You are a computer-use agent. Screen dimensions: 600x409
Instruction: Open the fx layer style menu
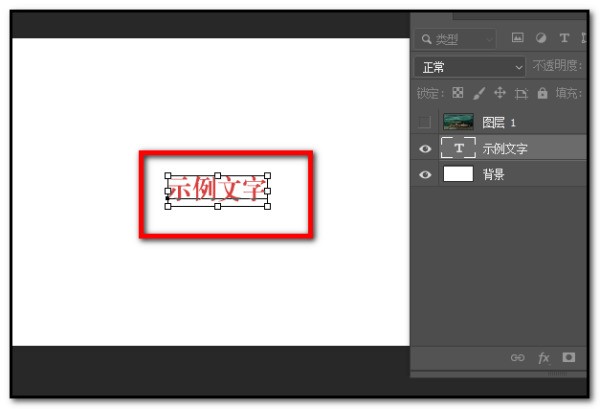point(544,357)
